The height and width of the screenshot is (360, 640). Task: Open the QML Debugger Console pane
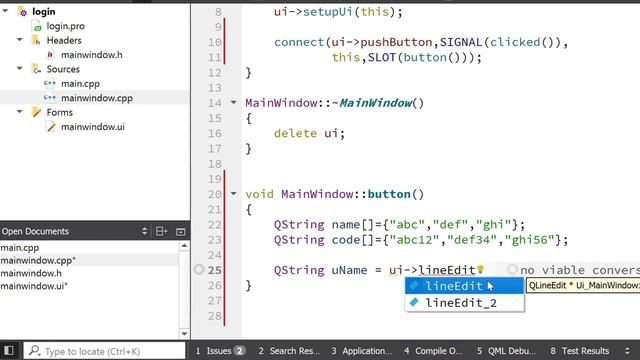[x=506, y=351]
